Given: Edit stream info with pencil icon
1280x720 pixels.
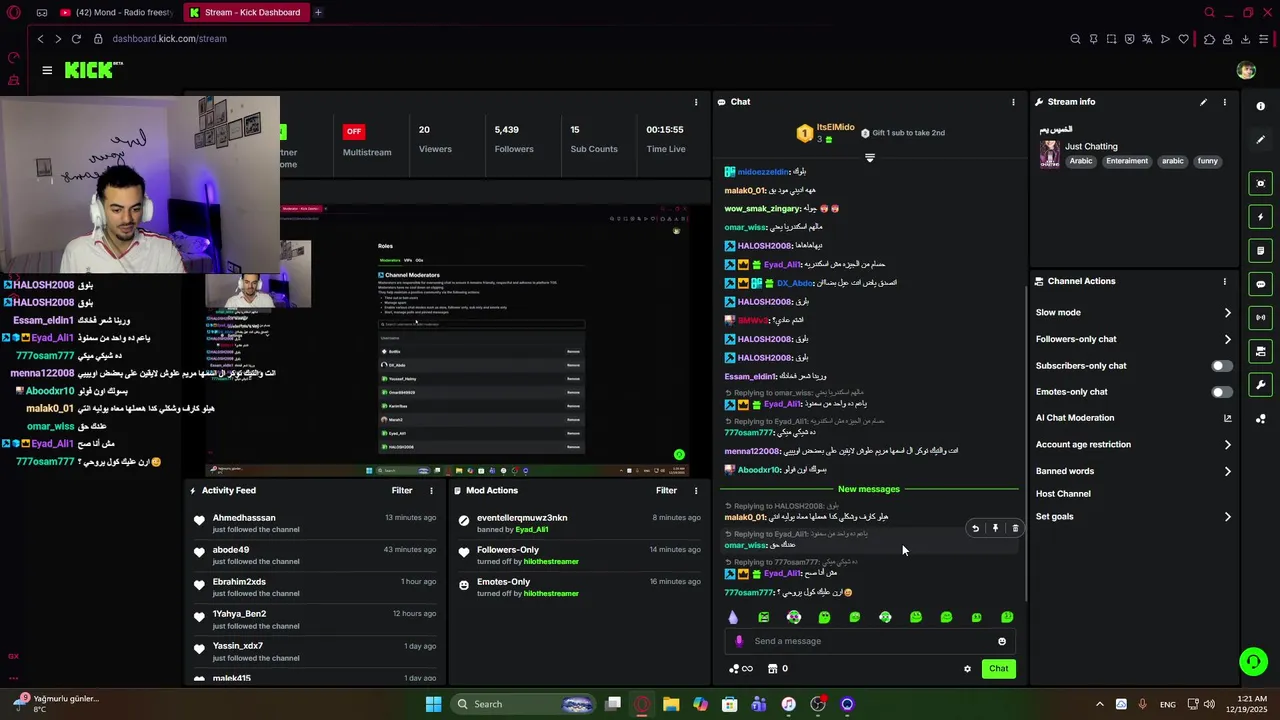Looking at the screenshot, I should pyautogui.click(x=1203, y=102).
